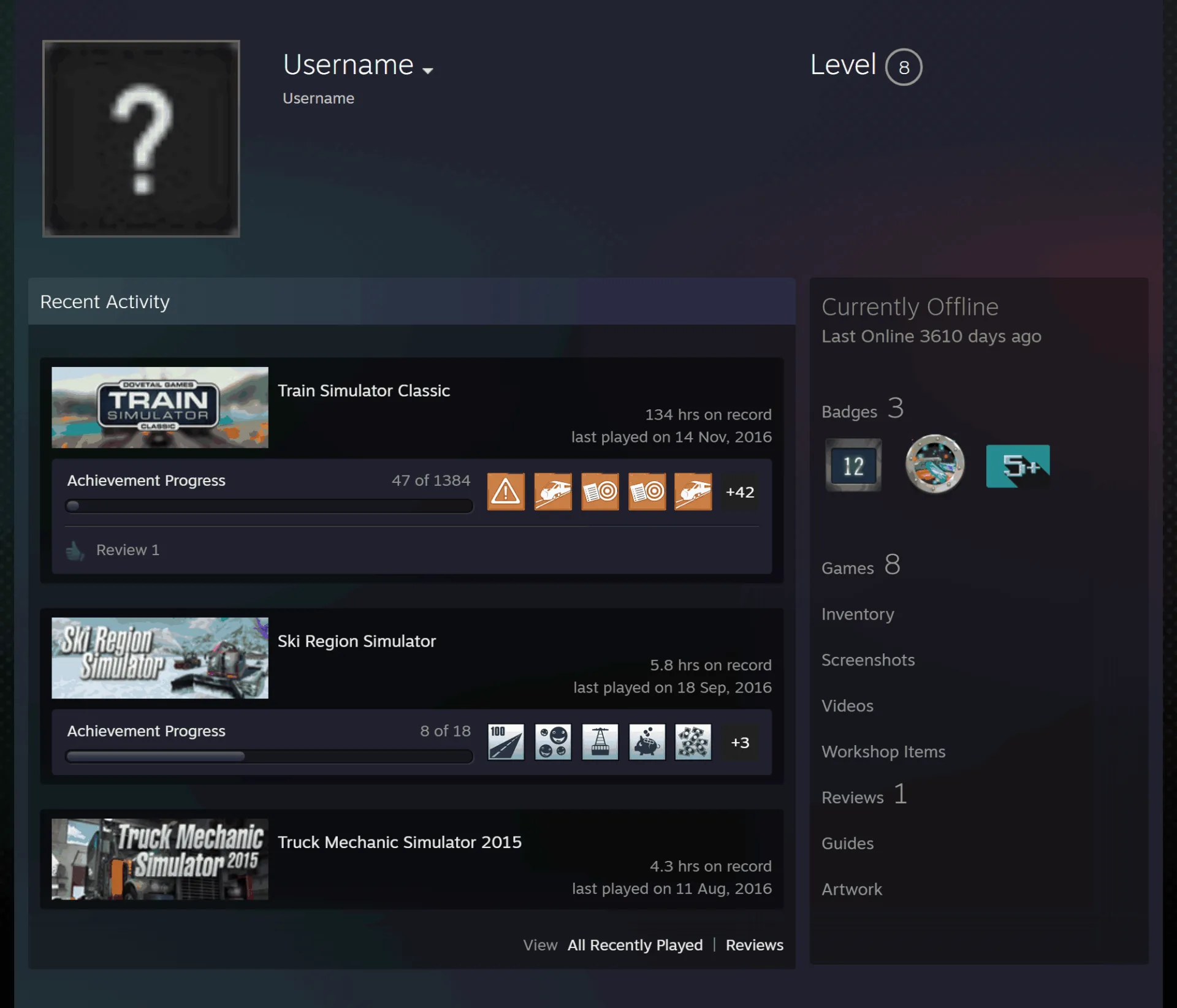Open the Workshop Items page
The width and height of the screenshot is (1177, 1008).
pos(883,752)
